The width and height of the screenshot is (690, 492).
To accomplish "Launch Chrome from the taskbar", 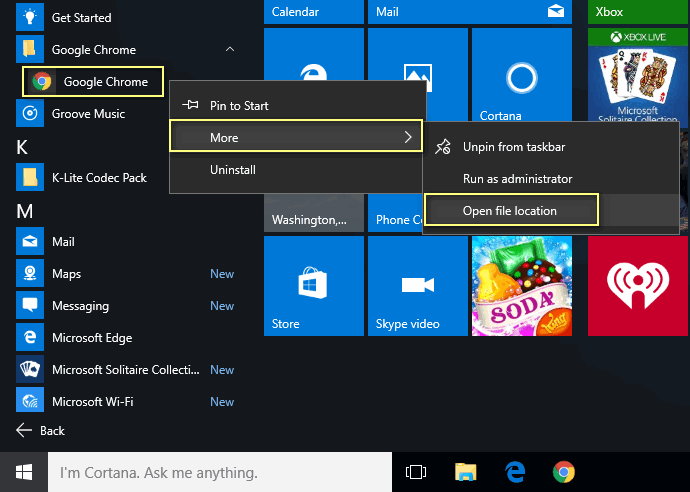I will pyautogui.click(x=564, y=472).
